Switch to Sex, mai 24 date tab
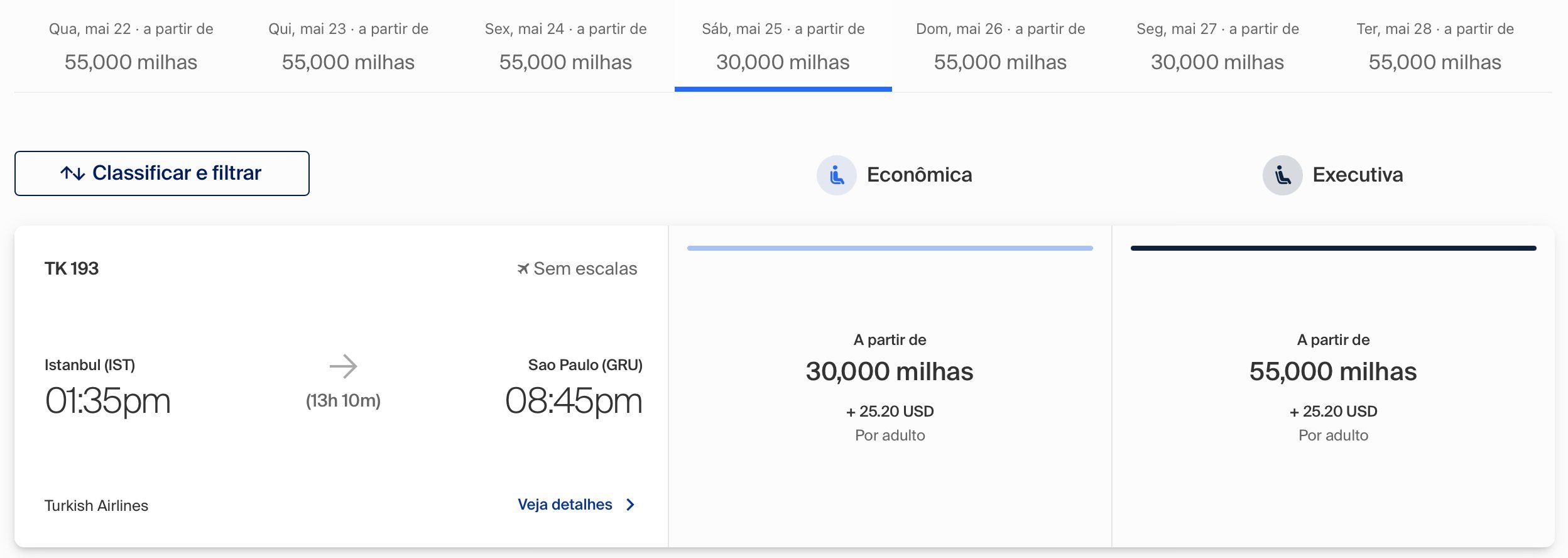 (x=565, y=46)
